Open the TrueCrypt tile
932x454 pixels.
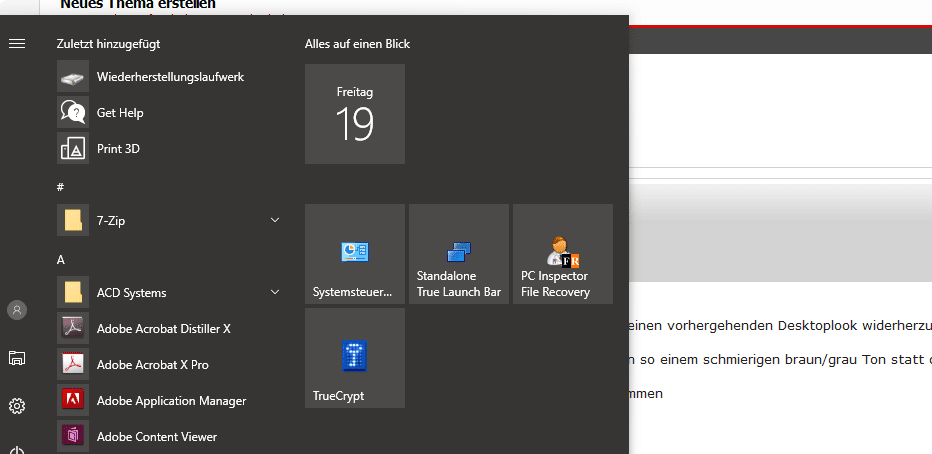pos(355,358)
